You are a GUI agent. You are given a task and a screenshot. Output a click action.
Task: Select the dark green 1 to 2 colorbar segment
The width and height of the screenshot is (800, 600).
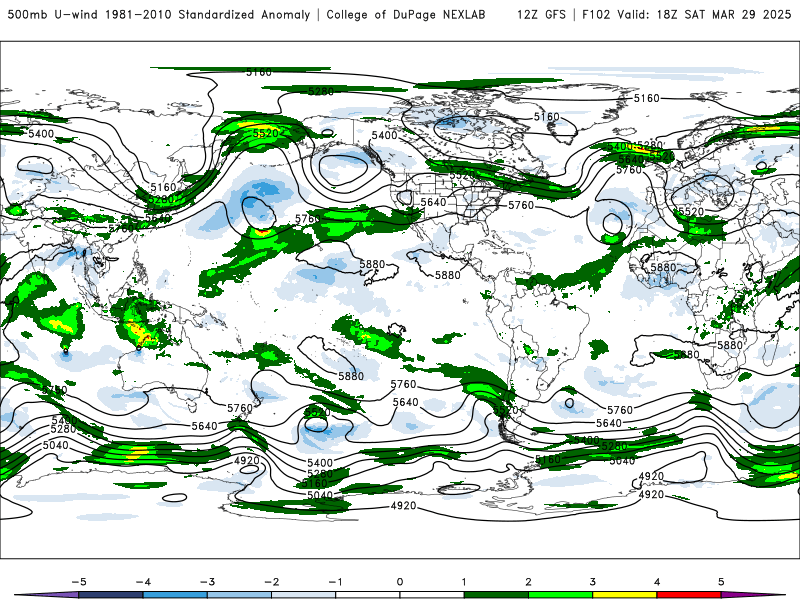(496, 595)
